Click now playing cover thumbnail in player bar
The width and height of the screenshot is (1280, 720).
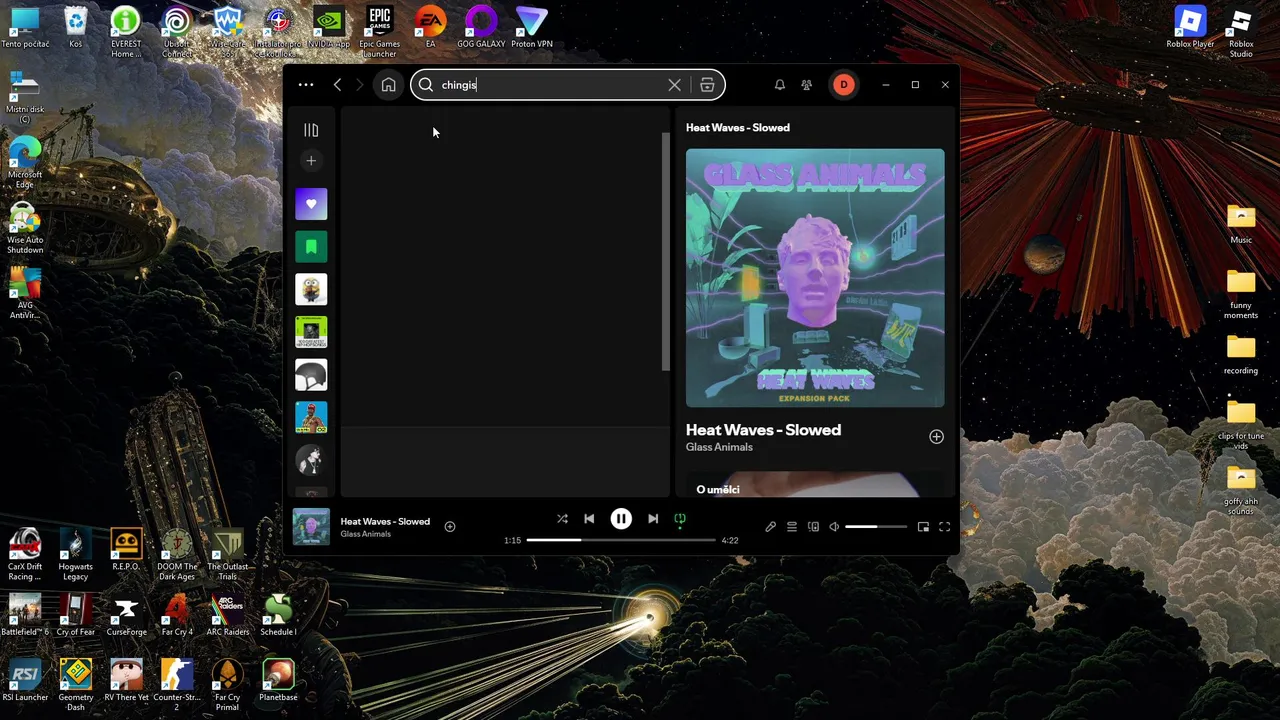tap(311, 527)
